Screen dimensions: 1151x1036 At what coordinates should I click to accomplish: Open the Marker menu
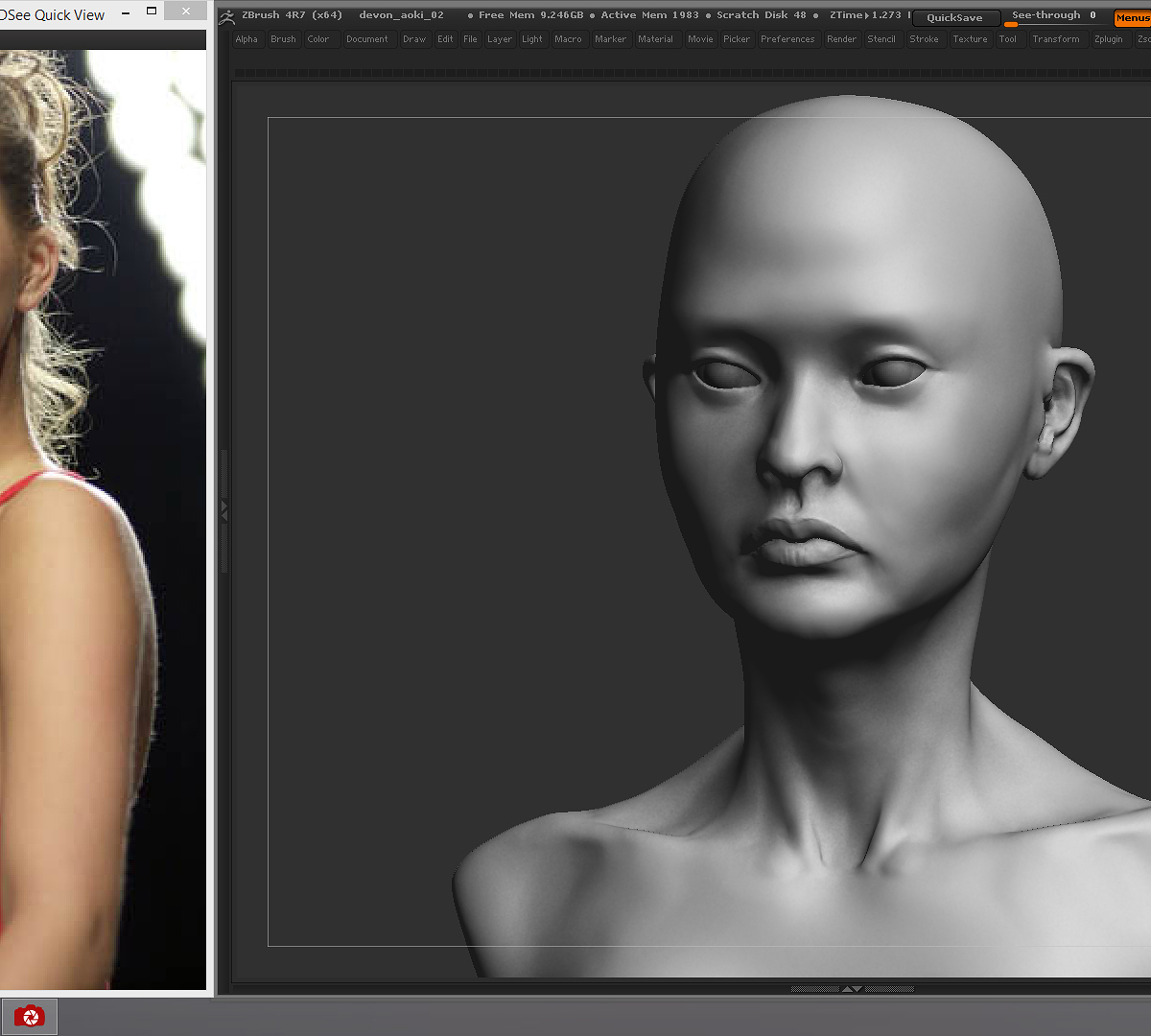[610, 39]
